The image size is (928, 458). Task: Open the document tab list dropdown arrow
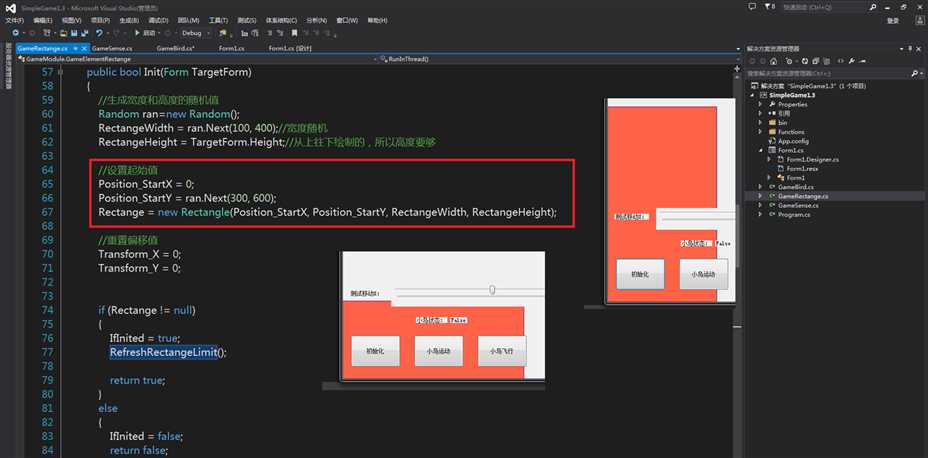coord(737,49)
